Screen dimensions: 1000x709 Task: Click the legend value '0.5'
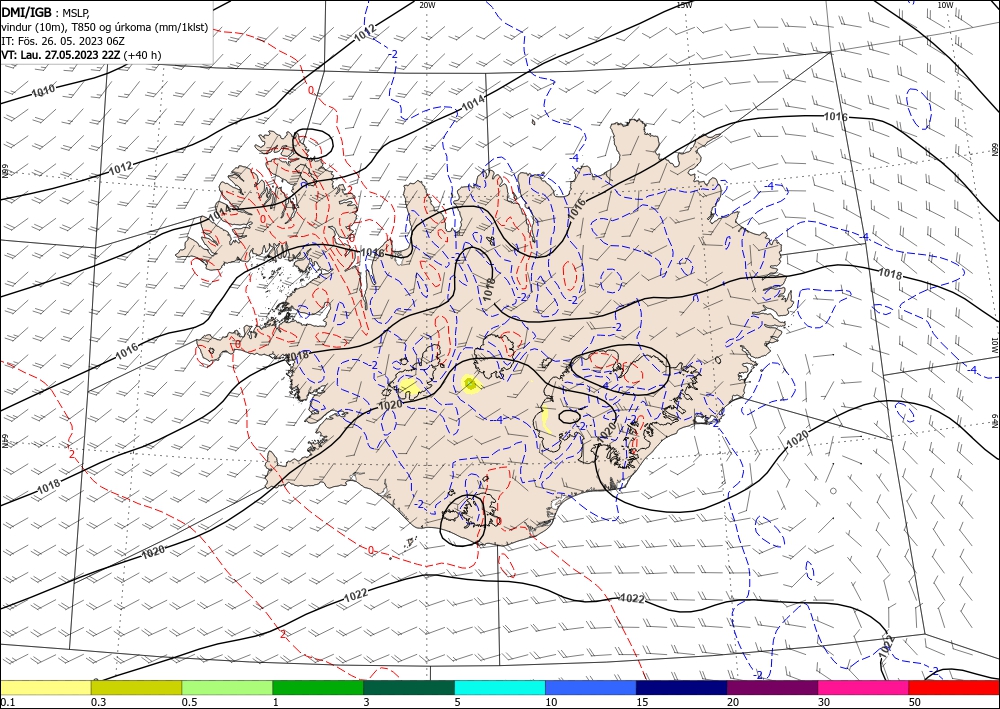click(189, 702)
